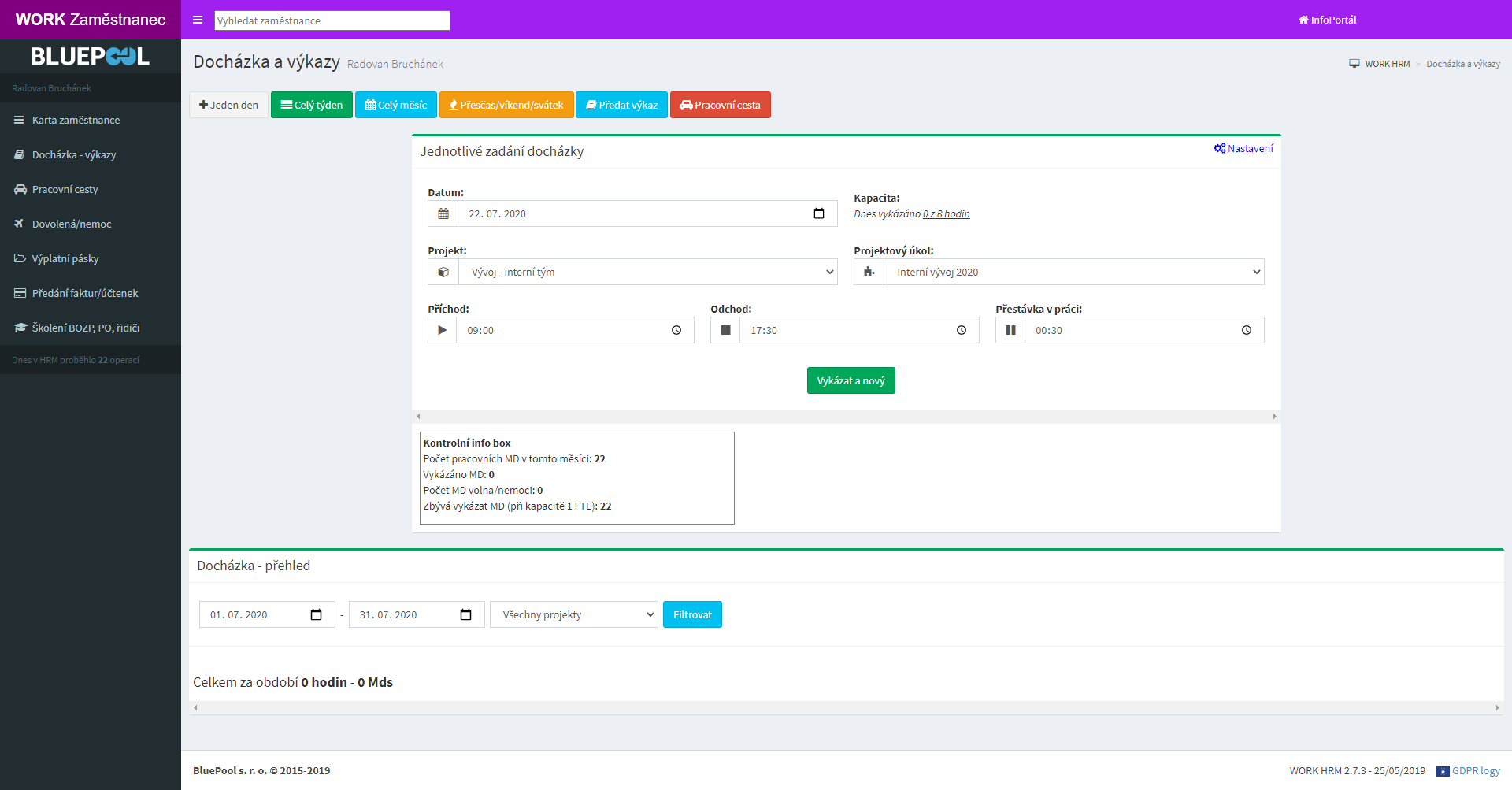Screen dimensions: 1512x790
Task: Click the Filtrovat button
Action: pos(692,614)
